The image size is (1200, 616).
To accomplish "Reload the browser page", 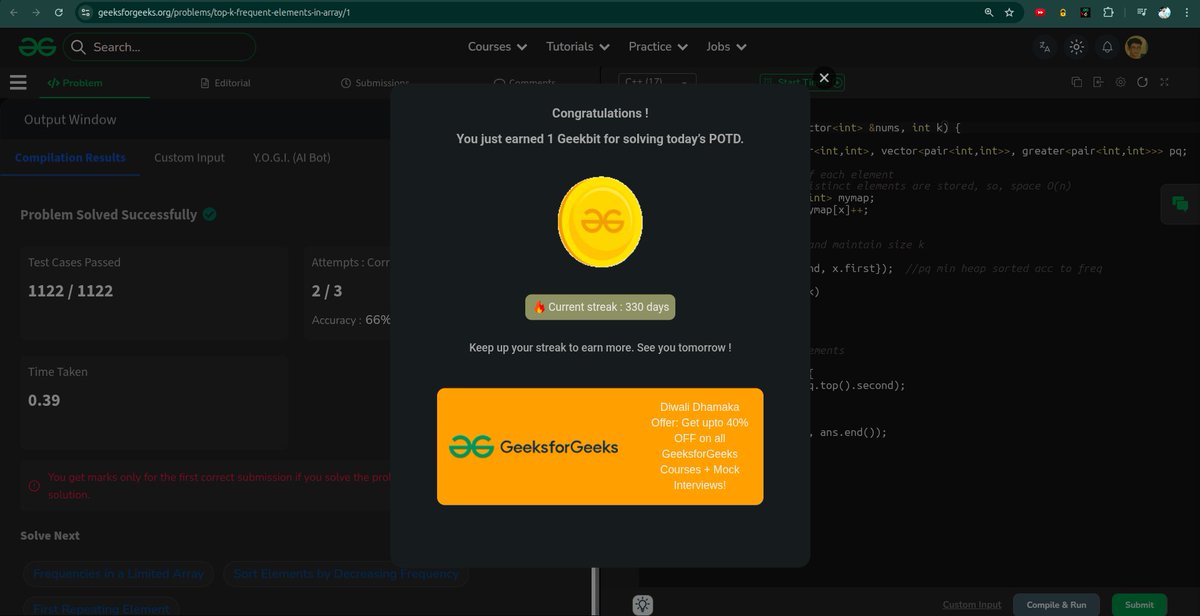I will (x=59, y=13).
